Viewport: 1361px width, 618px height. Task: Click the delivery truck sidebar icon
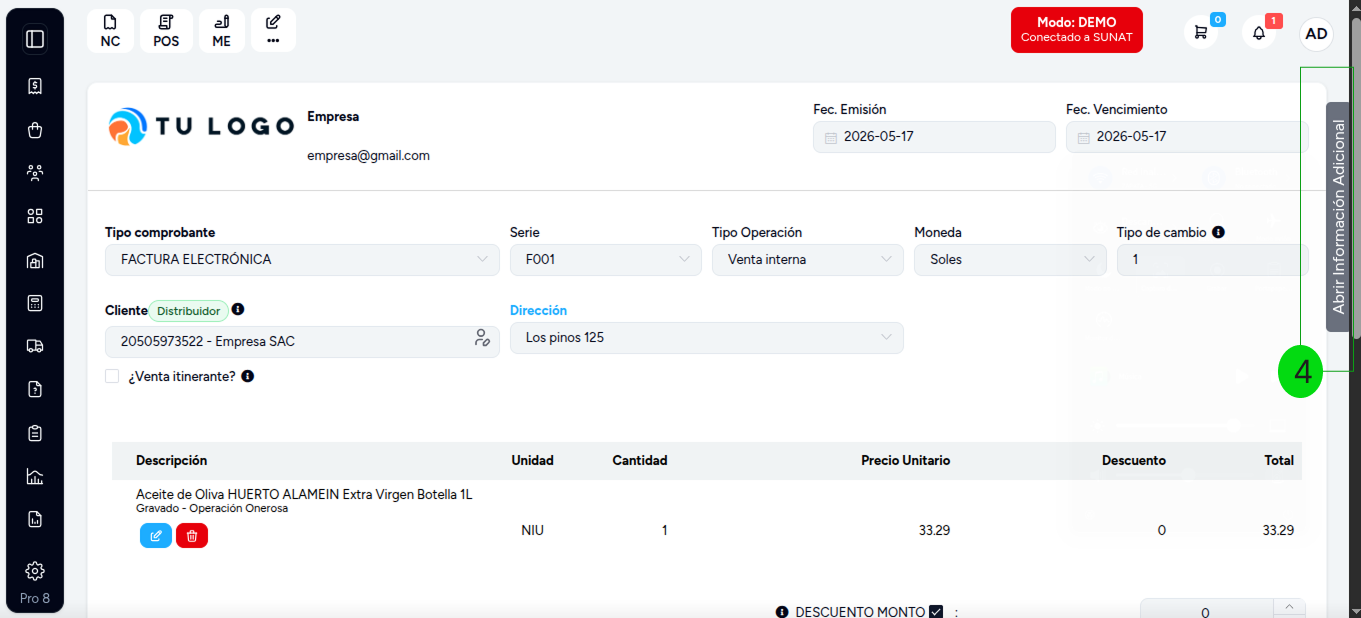[x=35, y=346]
